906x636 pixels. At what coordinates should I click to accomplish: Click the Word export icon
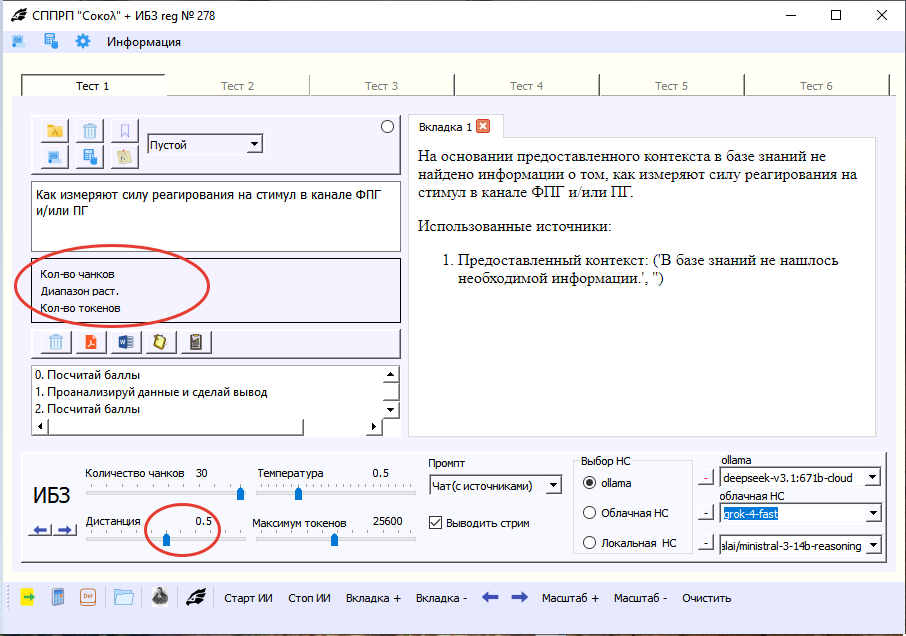coord(125,343)
